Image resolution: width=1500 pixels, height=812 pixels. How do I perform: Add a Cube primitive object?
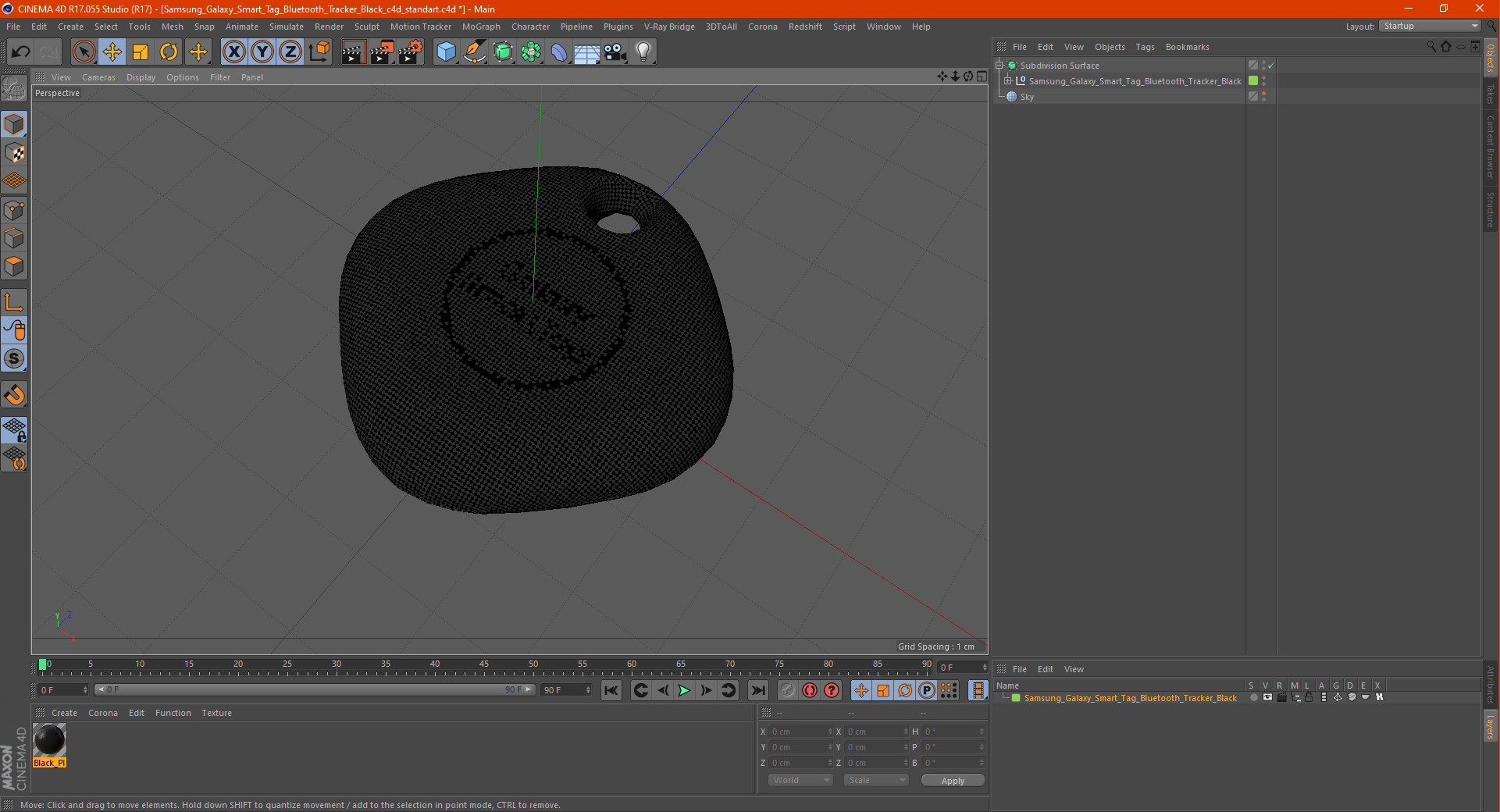pos(446,52)
